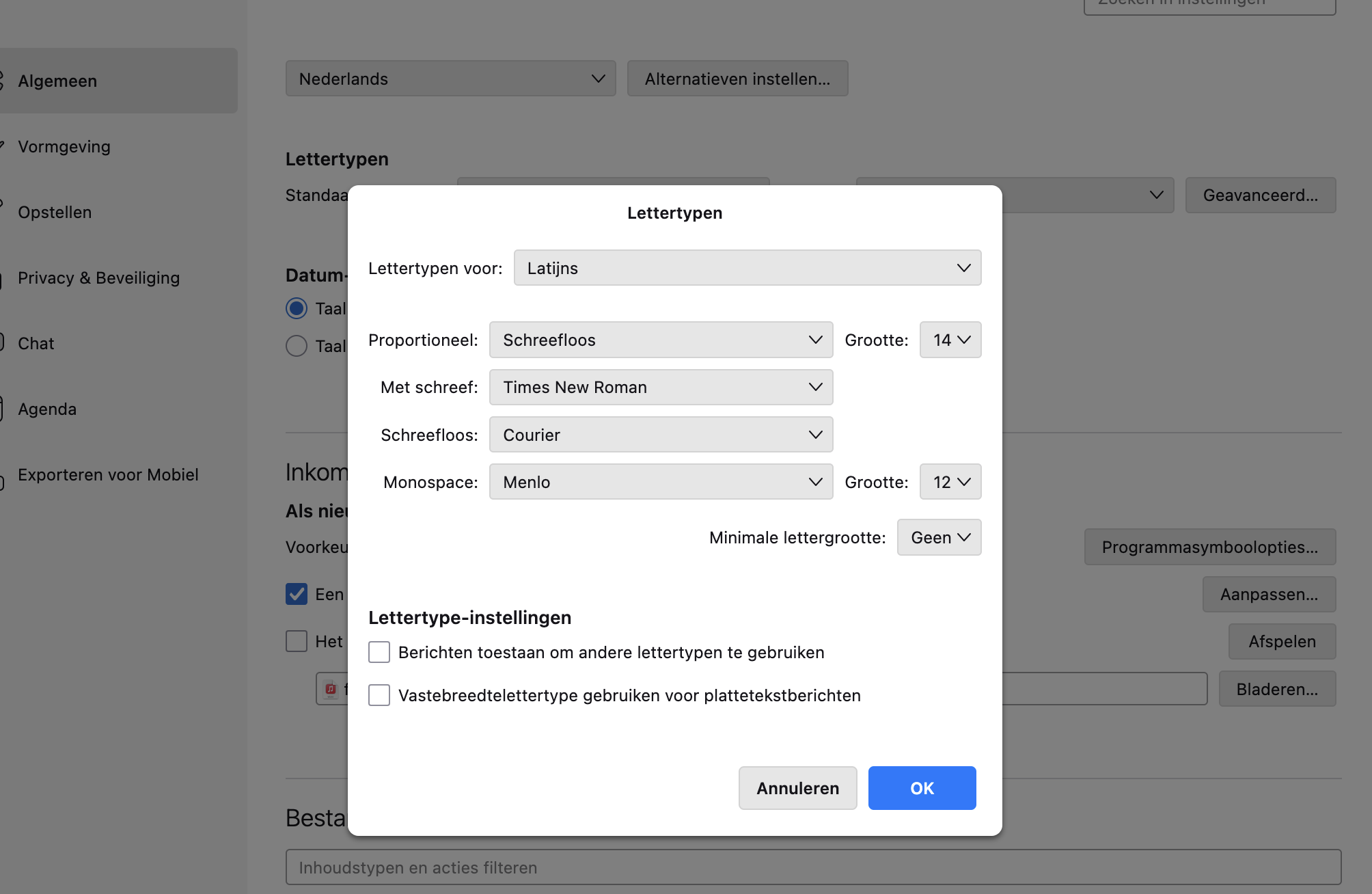Open the Proportioneel Schreefloos dropdown

(x=661, y=340)
